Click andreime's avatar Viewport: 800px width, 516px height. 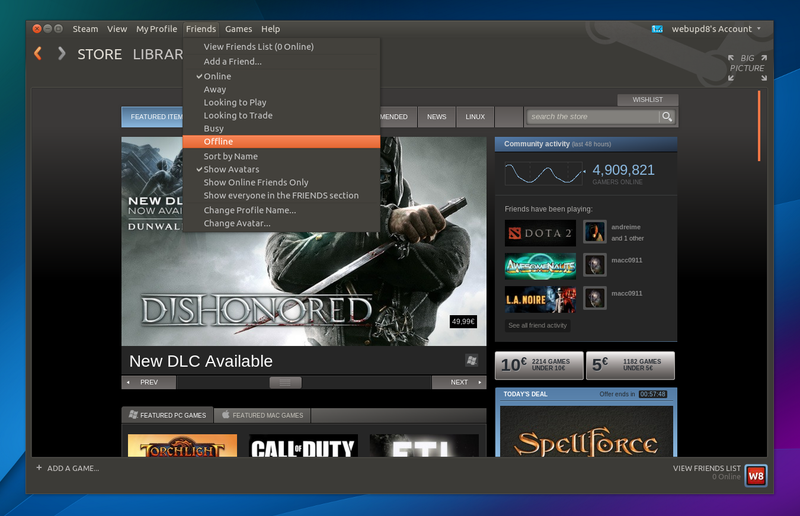click(x=595, y=232)
